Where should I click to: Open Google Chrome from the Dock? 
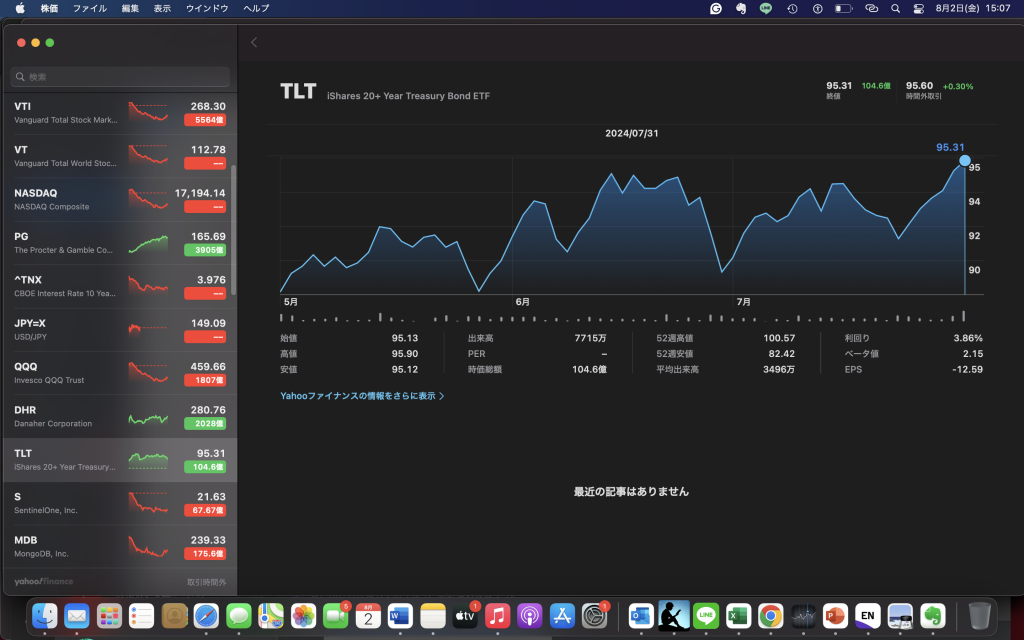click(x=770, y=615)
